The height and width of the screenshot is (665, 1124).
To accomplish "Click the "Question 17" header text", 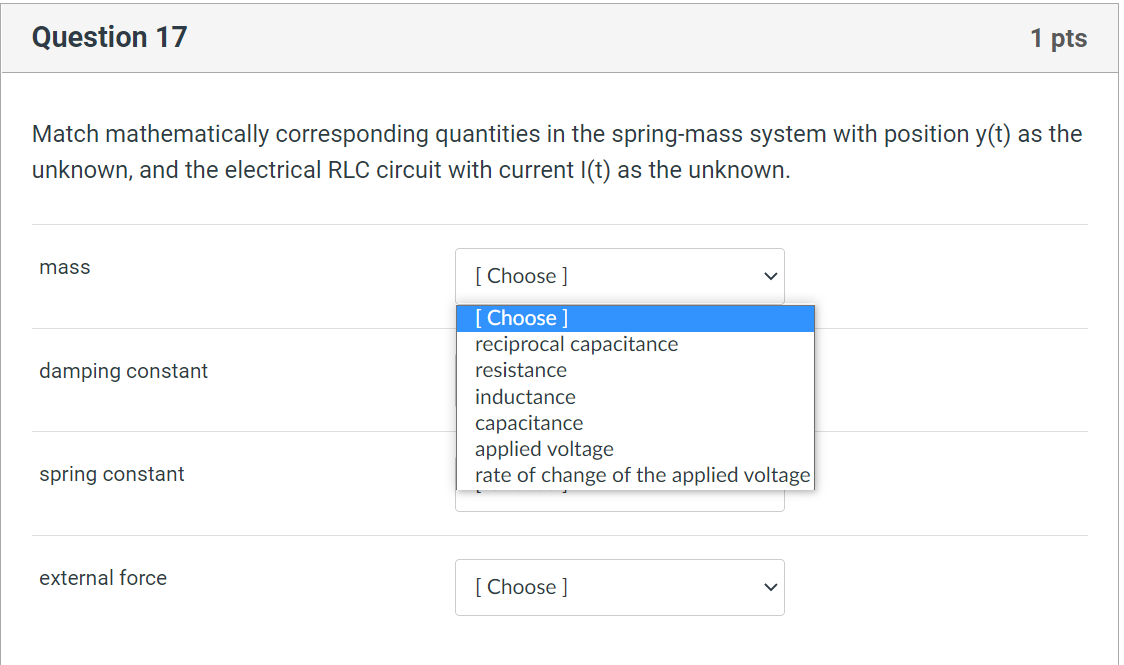I will 108,37.
